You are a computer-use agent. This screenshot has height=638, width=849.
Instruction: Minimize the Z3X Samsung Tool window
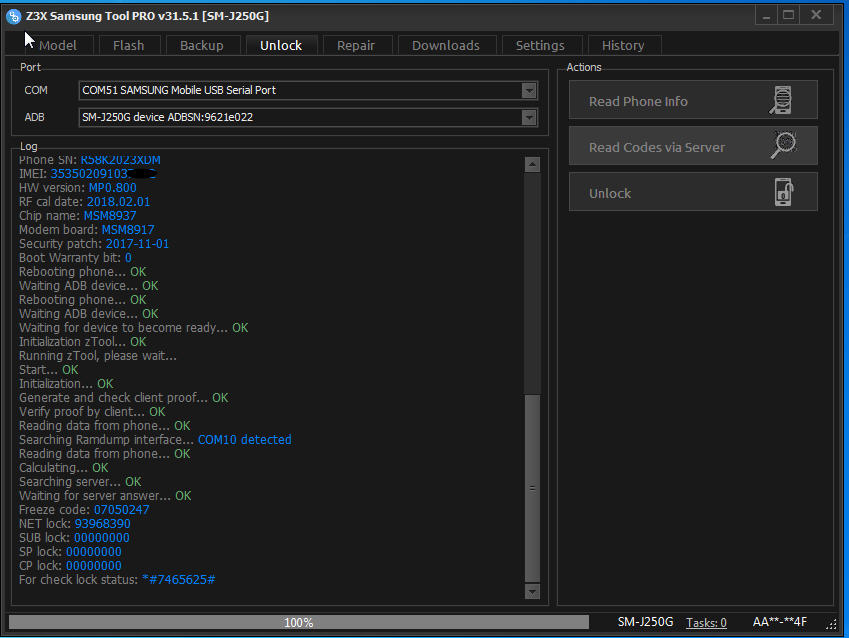click(x=766, y=15)
